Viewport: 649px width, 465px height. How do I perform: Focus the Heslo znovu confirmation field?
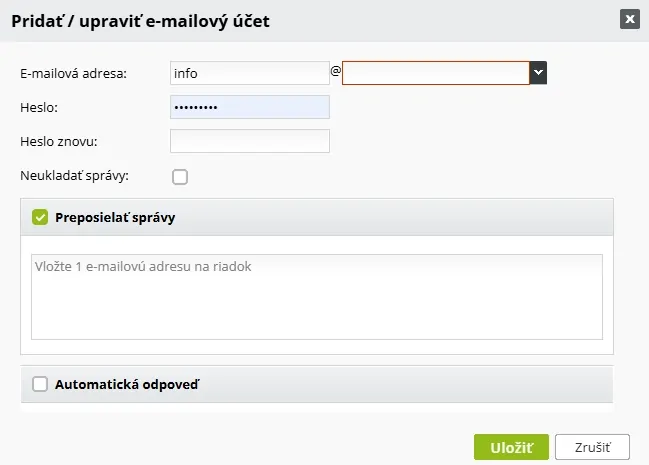point(250,141)
